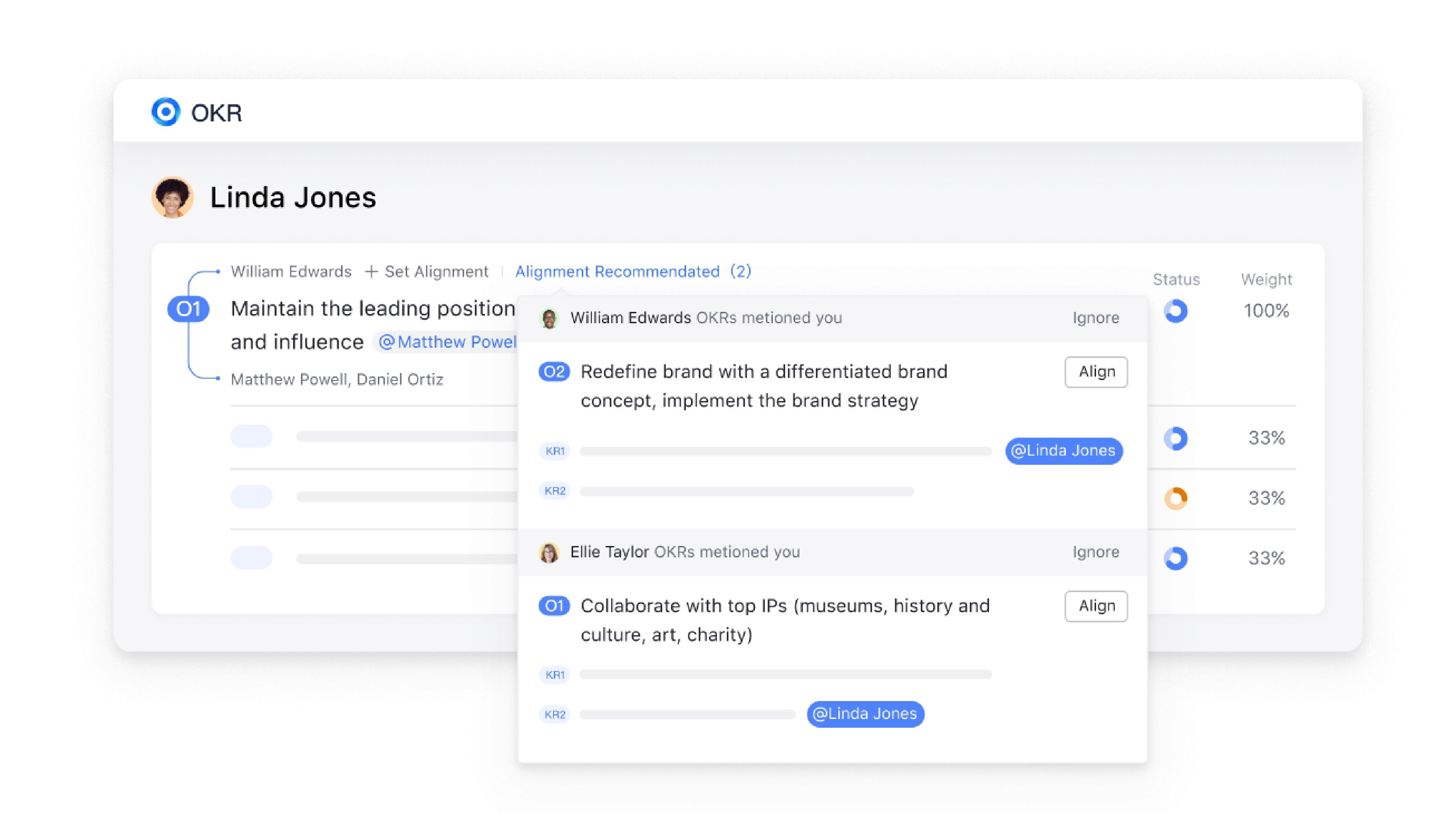1456x819 pixels.
Task: Select the O1 objective badge beside Maintain
Action: point(188,309)
